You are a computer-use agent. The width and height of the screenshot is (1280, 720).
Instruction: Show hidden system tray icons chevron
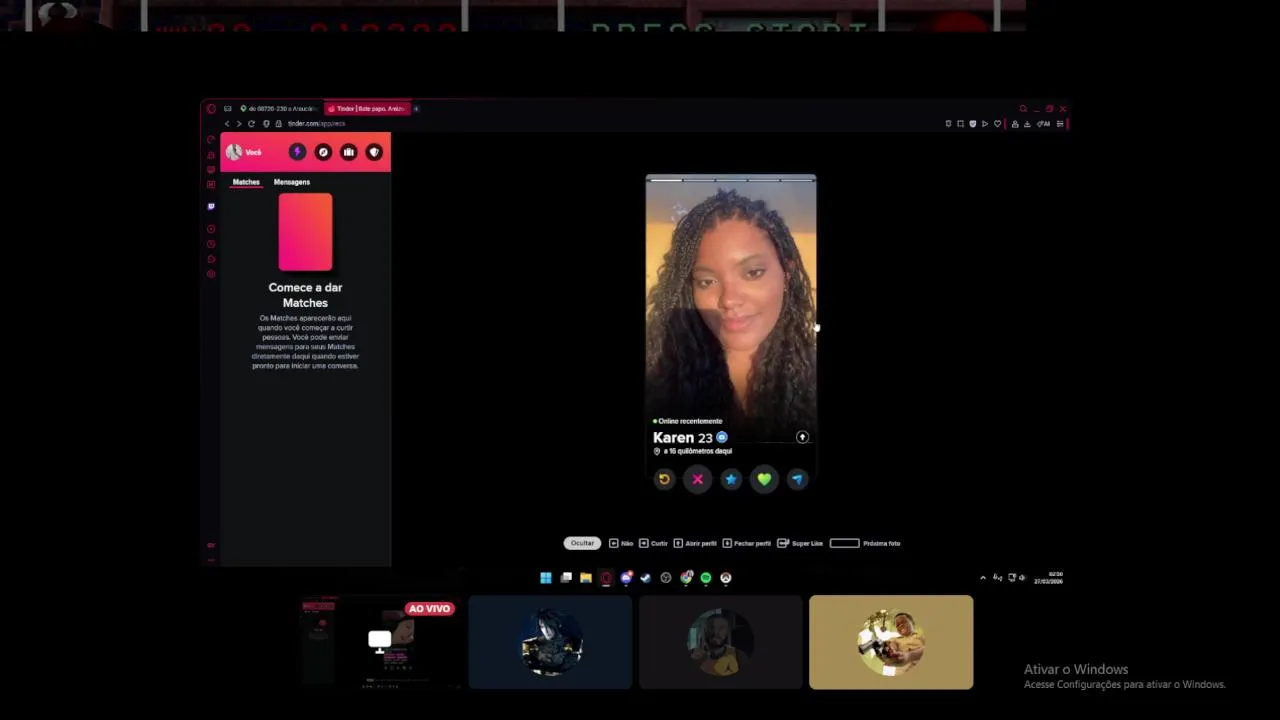983,578
